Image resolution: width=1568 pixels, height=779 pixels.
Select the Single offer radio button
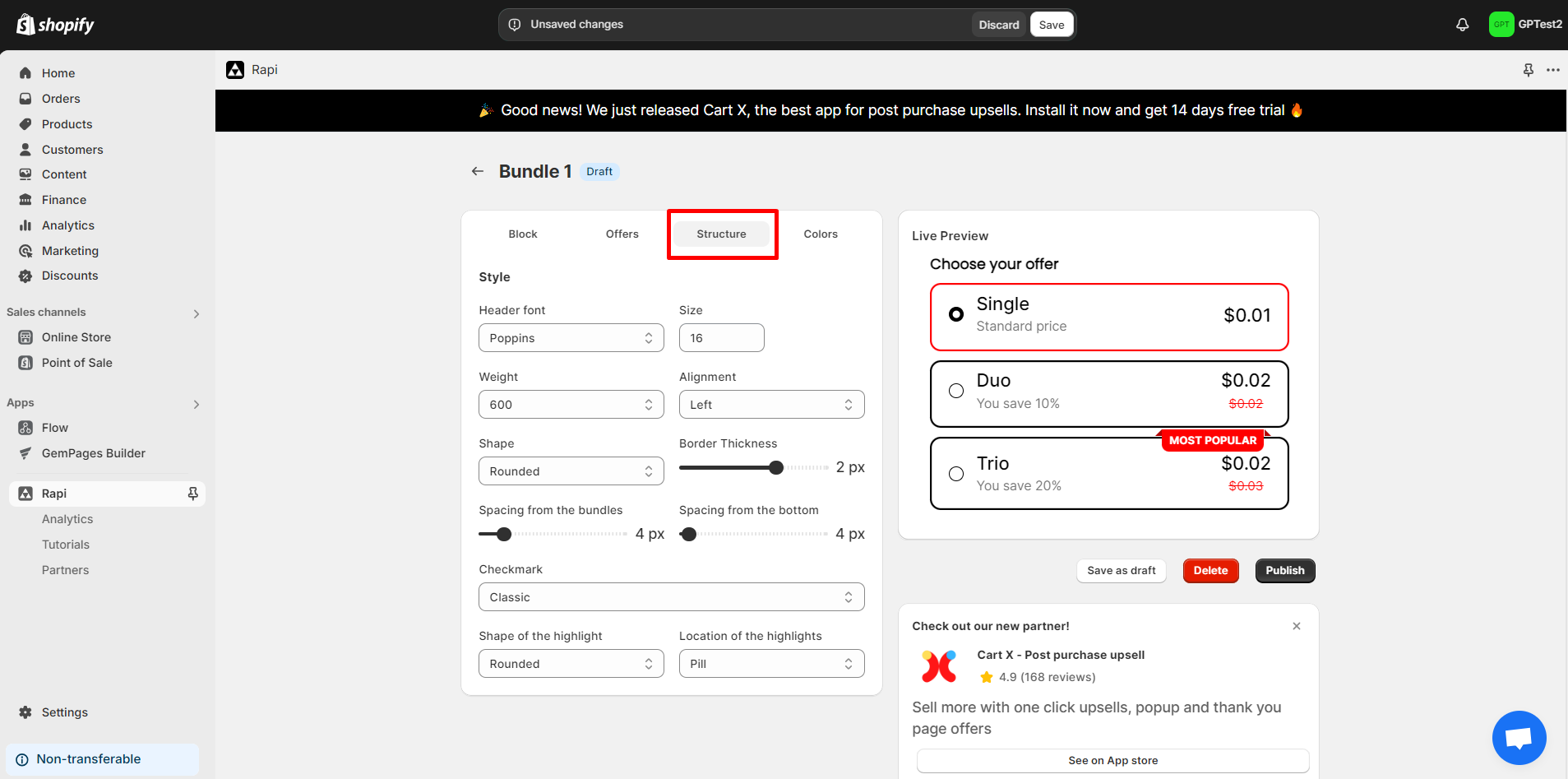[x=956, y=314]
